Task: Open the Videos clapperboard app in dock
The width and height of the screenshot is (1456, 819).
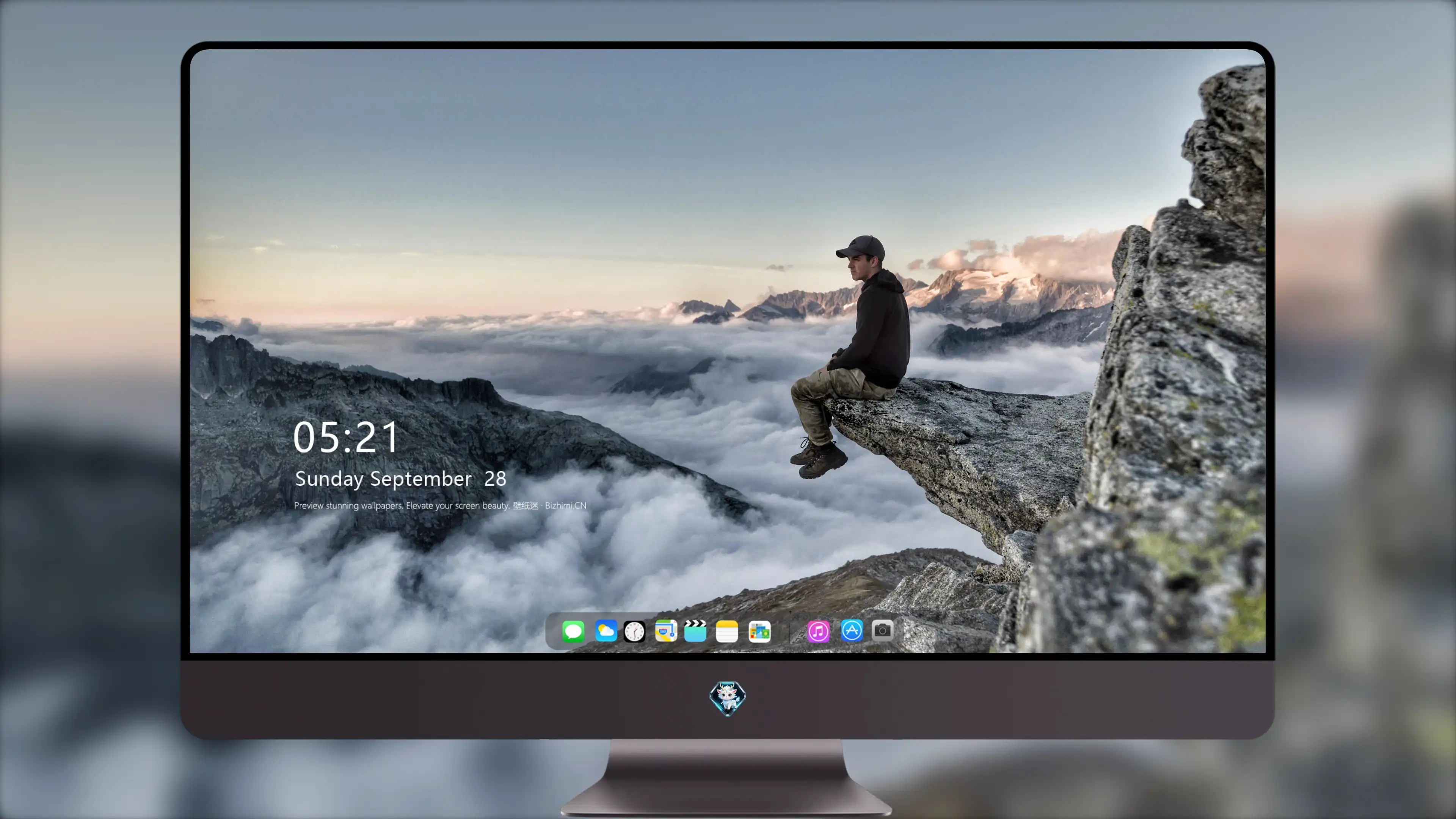Action: tap(695, 631)
